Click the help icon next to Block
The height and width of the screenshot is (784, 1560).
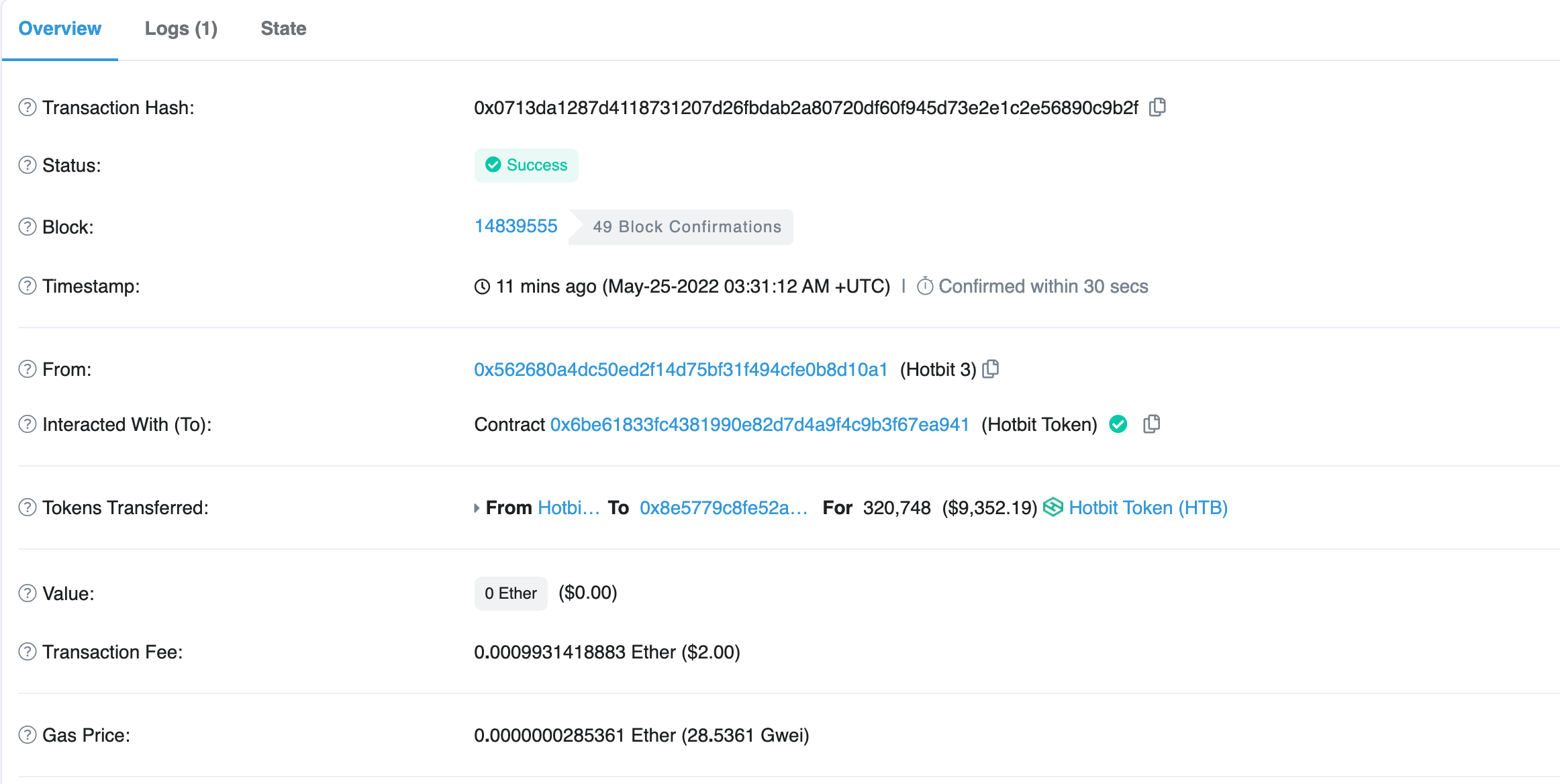click(x=28, y=227)
